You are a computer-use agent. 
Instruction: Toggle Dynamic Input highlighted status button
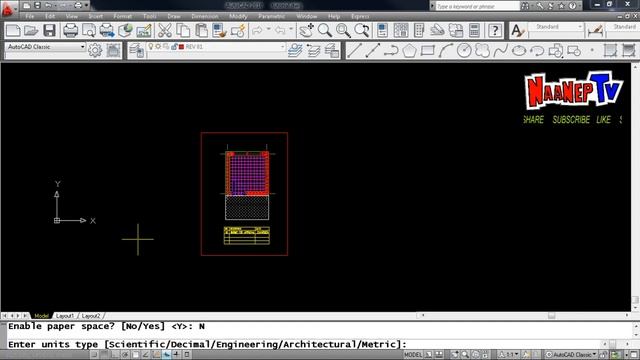(167, 355)
